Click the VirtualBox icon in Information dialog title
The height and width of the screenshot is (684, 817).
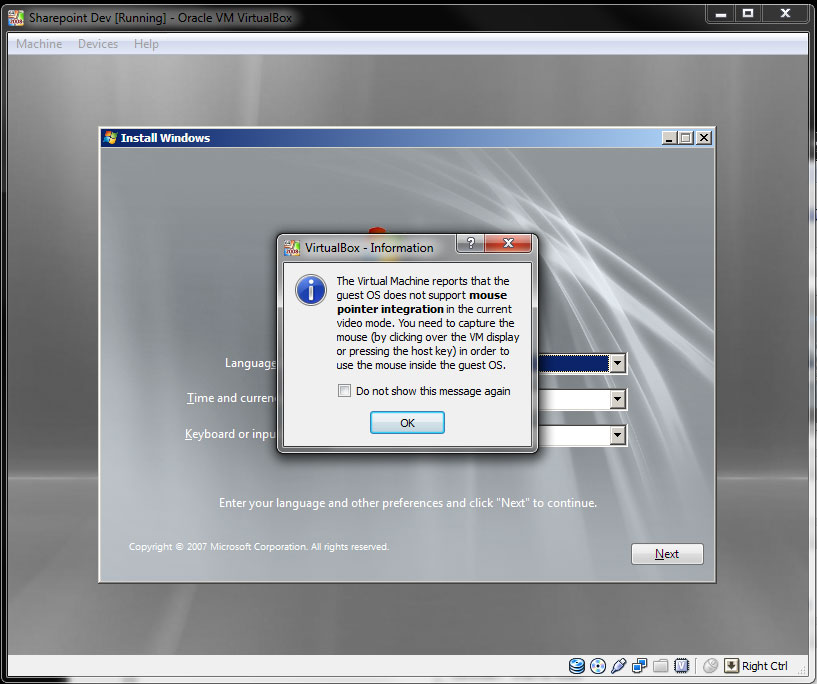(292, 248)
